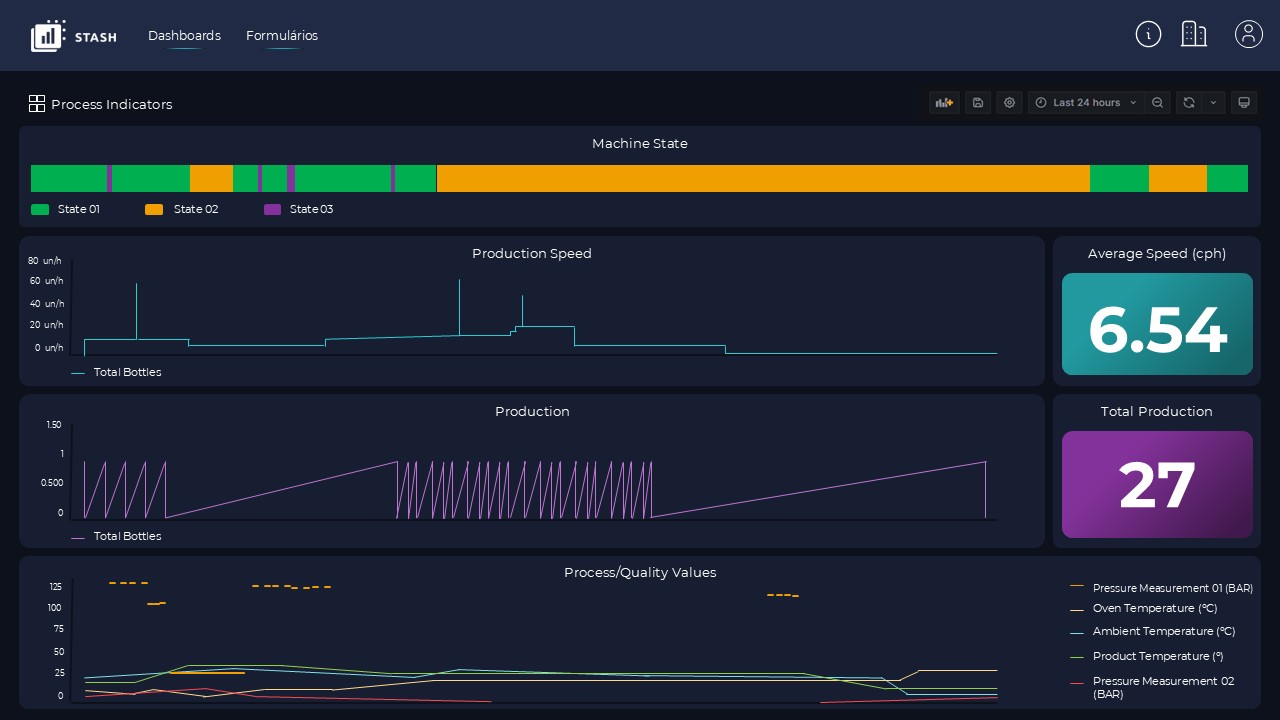Open the user profile icon
The height and width of the screenshot is (720, 1280).
pos(1249,34)
